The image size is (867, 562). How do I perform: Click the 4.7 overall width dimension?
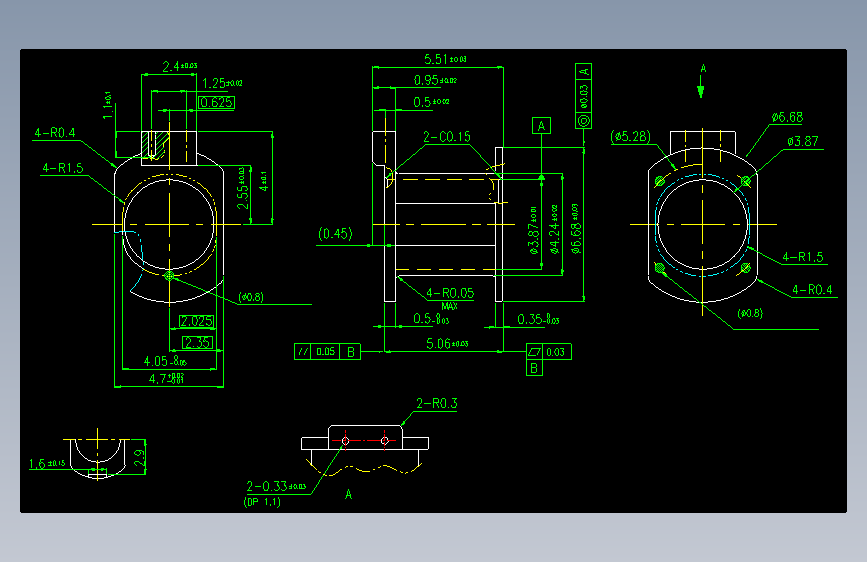166,379
